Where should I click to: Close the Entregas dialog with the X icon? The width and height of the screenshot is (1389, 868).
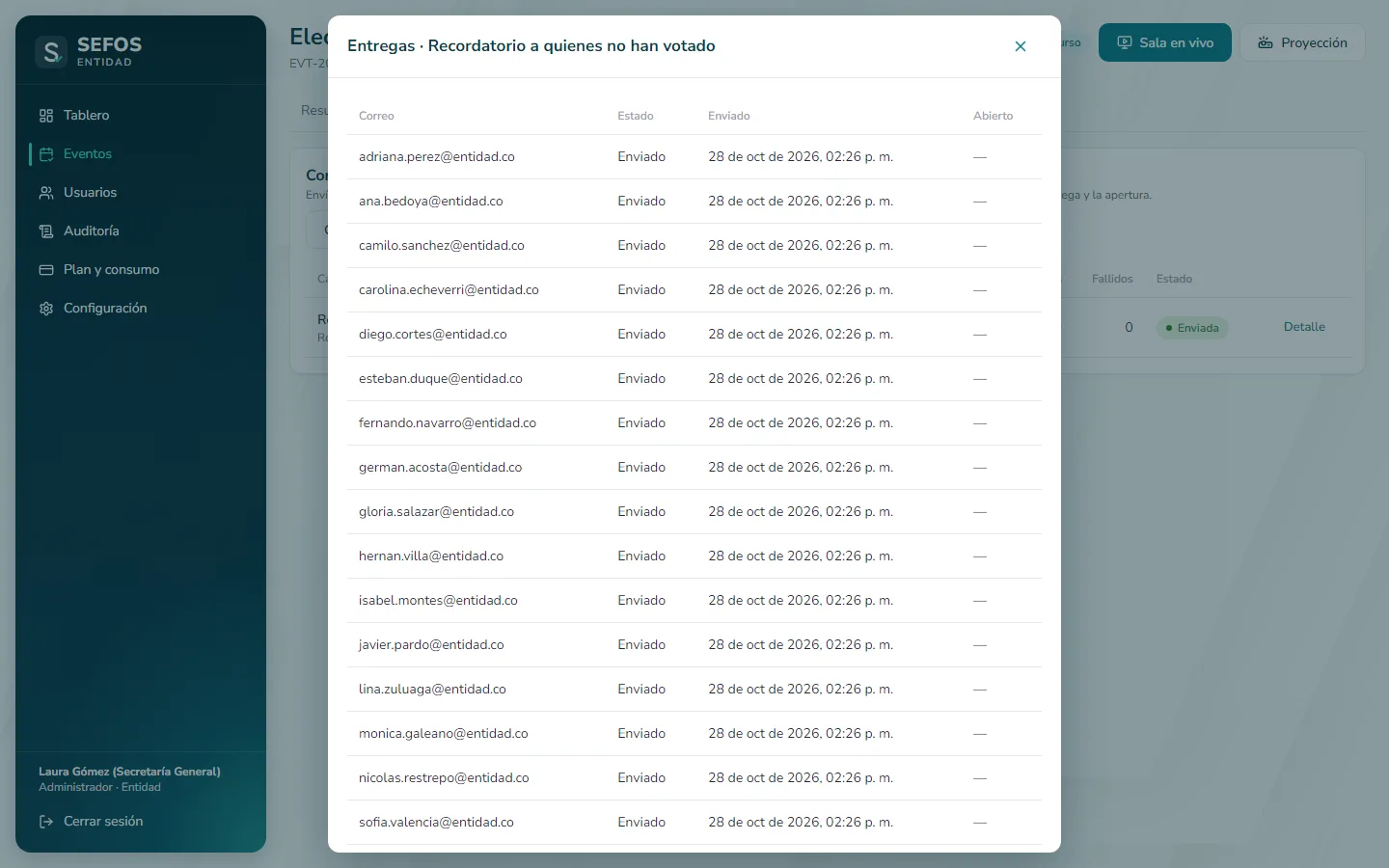click(x=1021, y=46)
